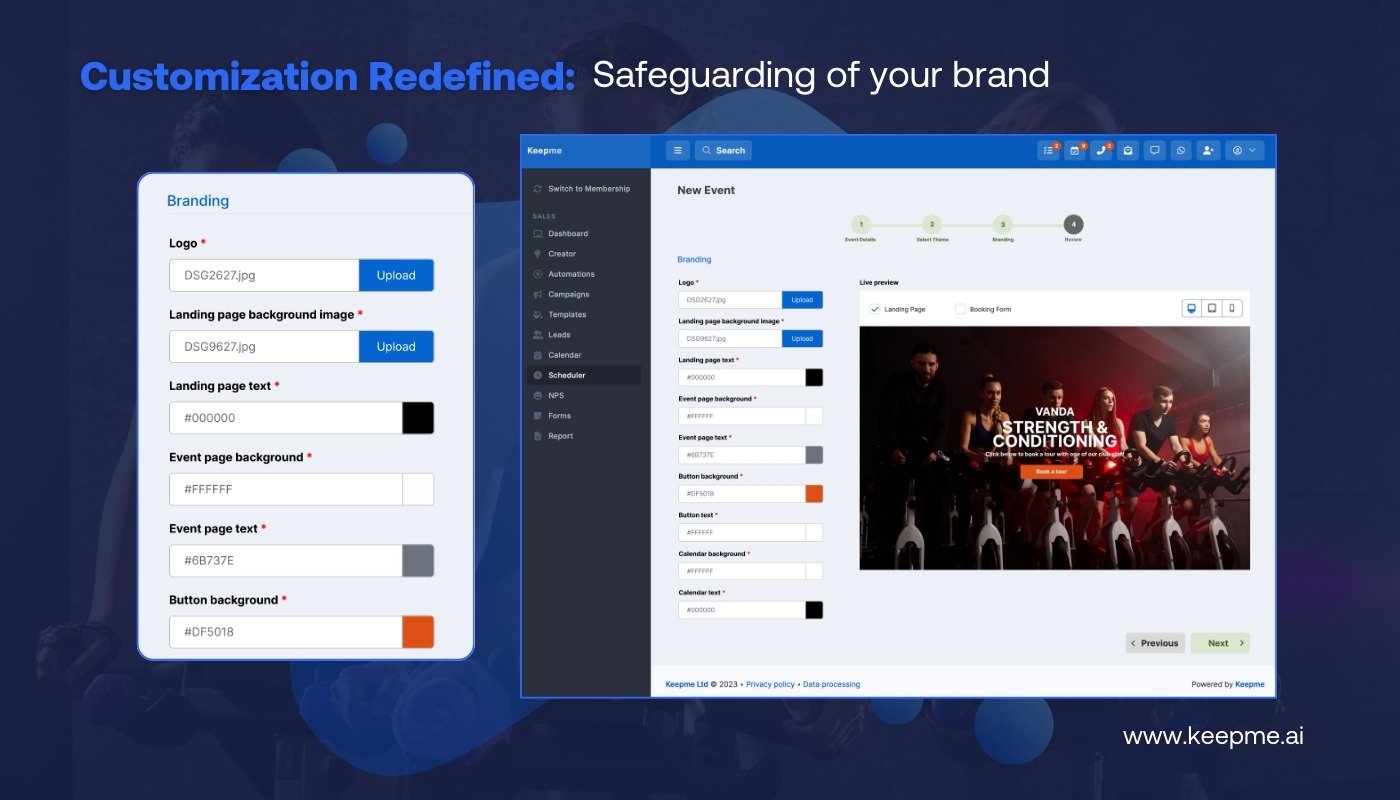Click the add user icon in header
The height and width of the screenshot is (800, 1400).
[x=1208, y=150]
